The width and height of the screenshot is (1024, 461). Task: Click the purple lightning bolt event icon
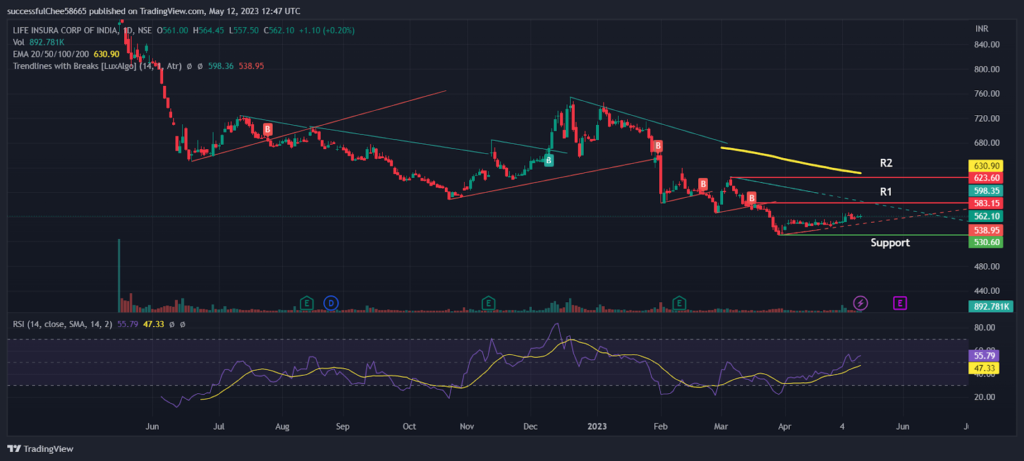tap(861, 302)
